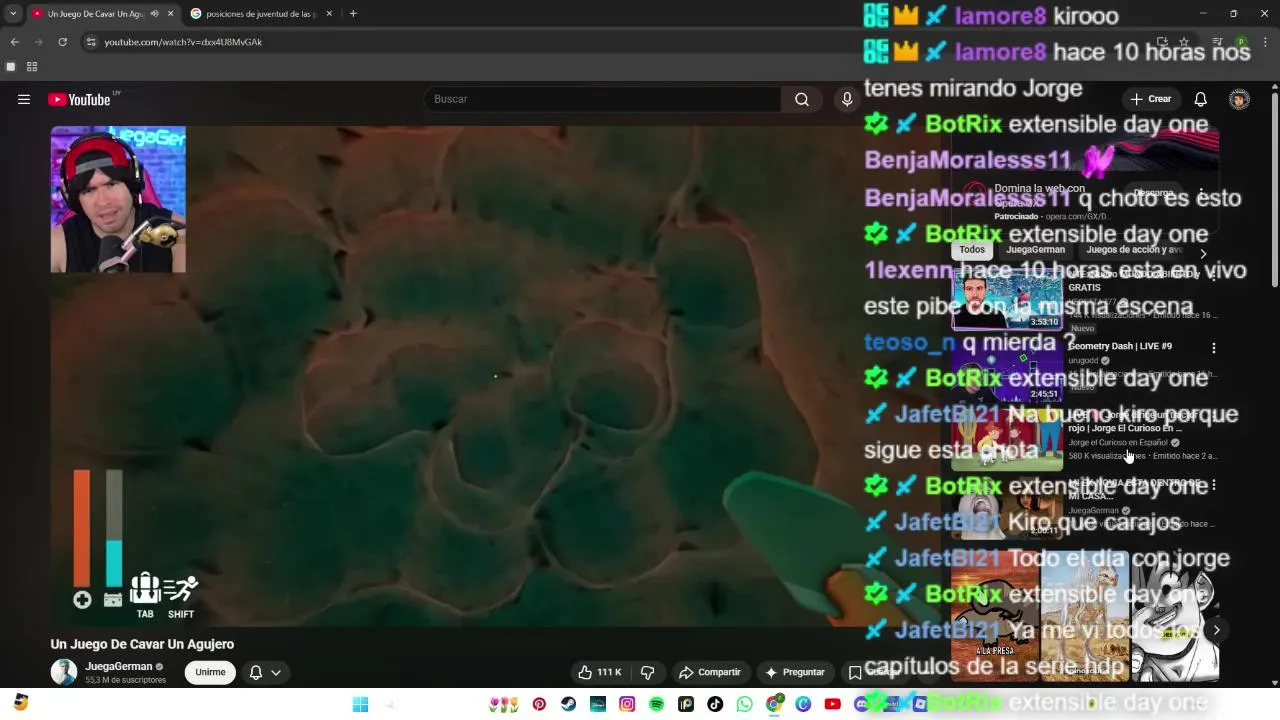
Task: Toggle the subscription notification bell below video
Action: coord(255,672)
